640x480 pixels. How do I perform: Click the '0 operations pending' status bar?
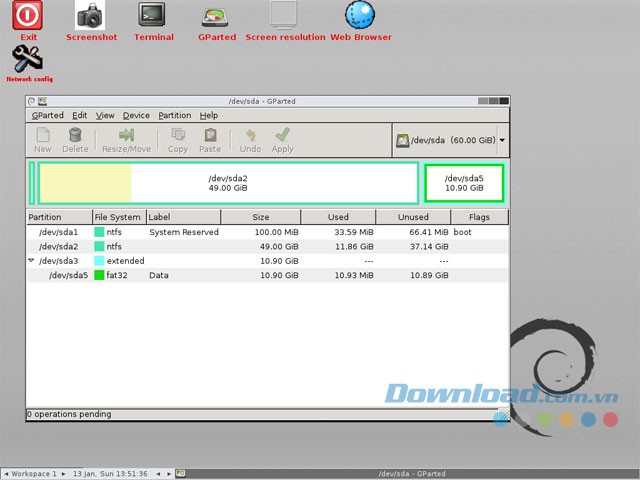pos(262,414)
